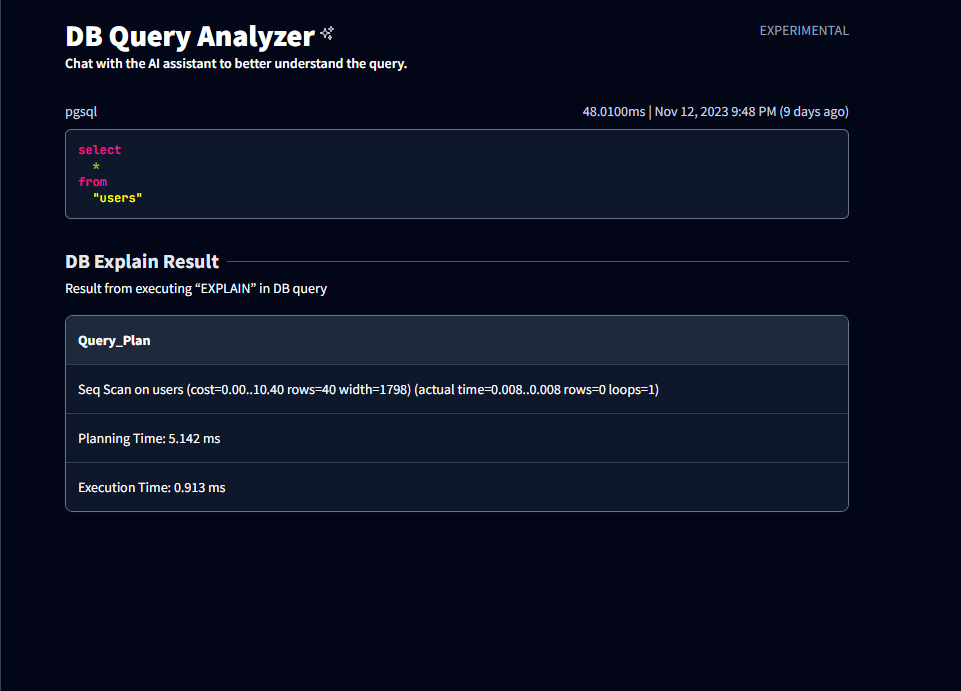This screenshot has height=691, width=961.
Task: Click the 'Seq Scan on users' row
Action: (x=457, y=389)
